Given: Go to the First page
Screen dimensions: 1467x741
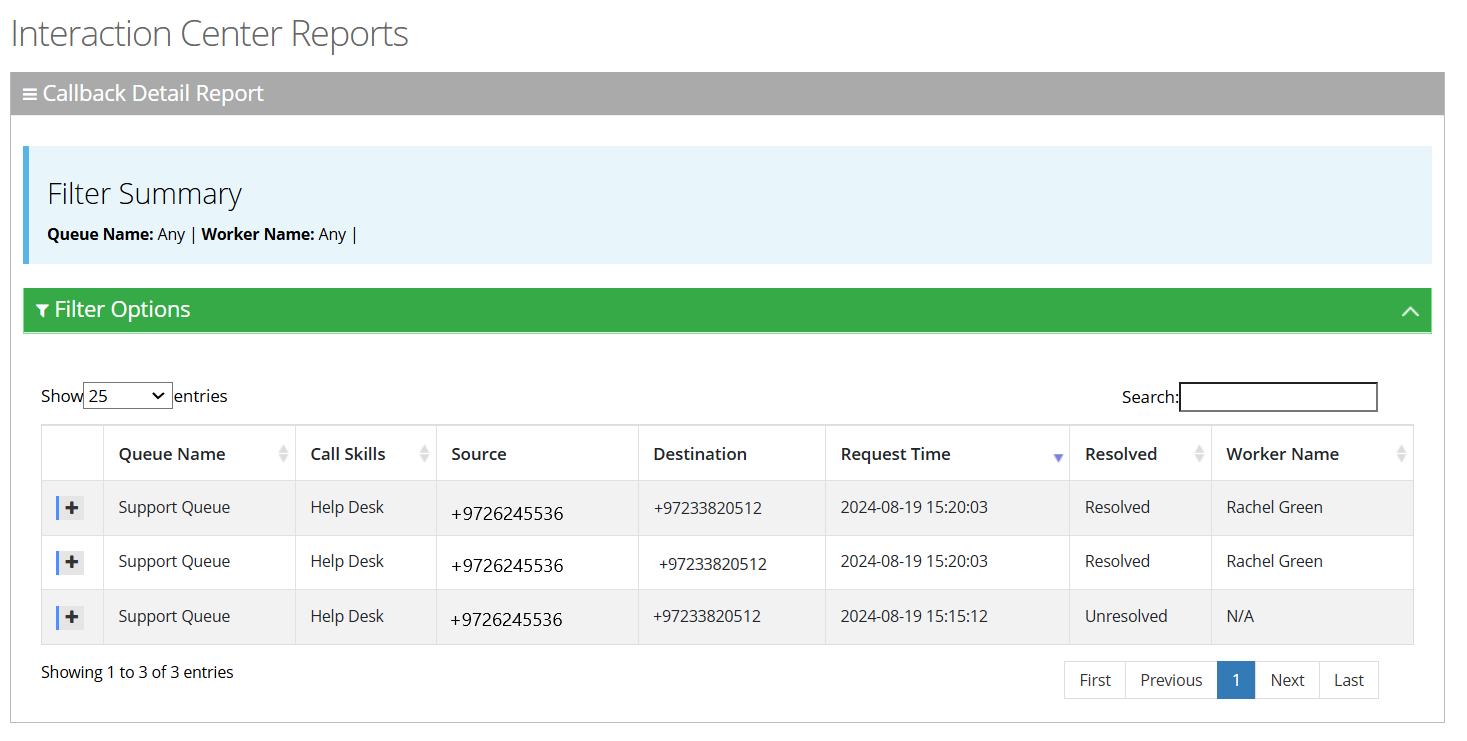Looking at the screenshot, I should (1095, 680).
